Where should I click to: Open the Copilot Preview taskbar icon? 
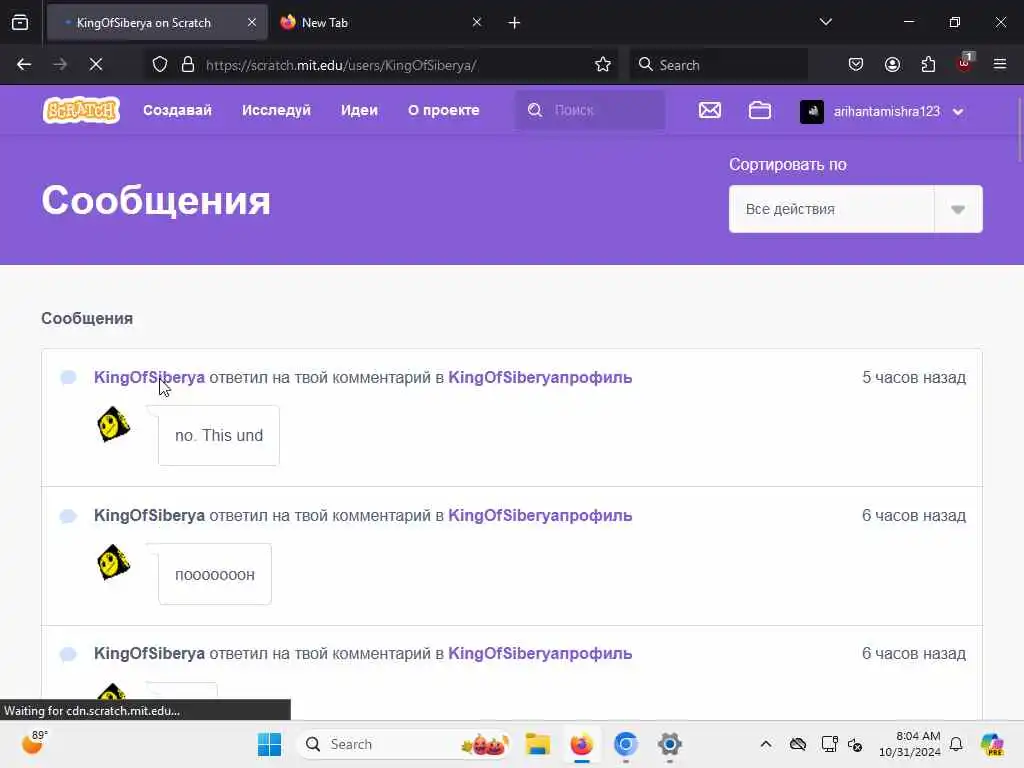point(992,744)
